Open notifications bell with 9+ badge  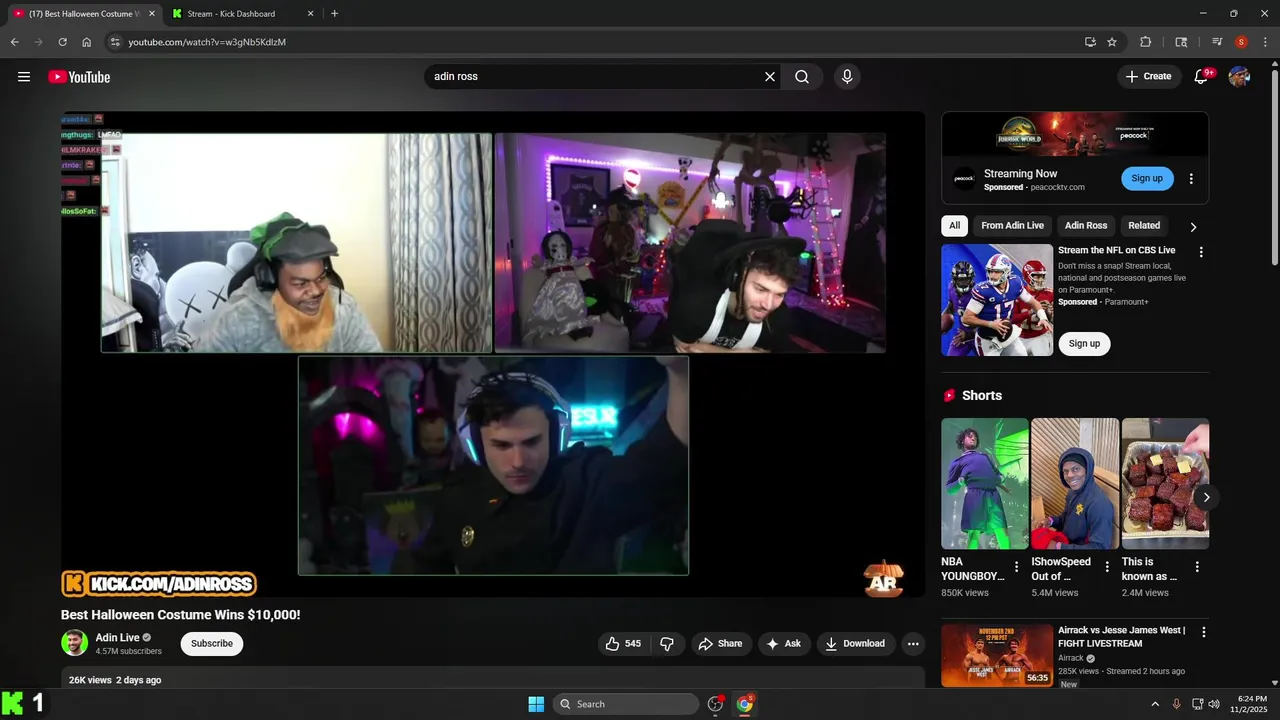[x=1201, y=76]
